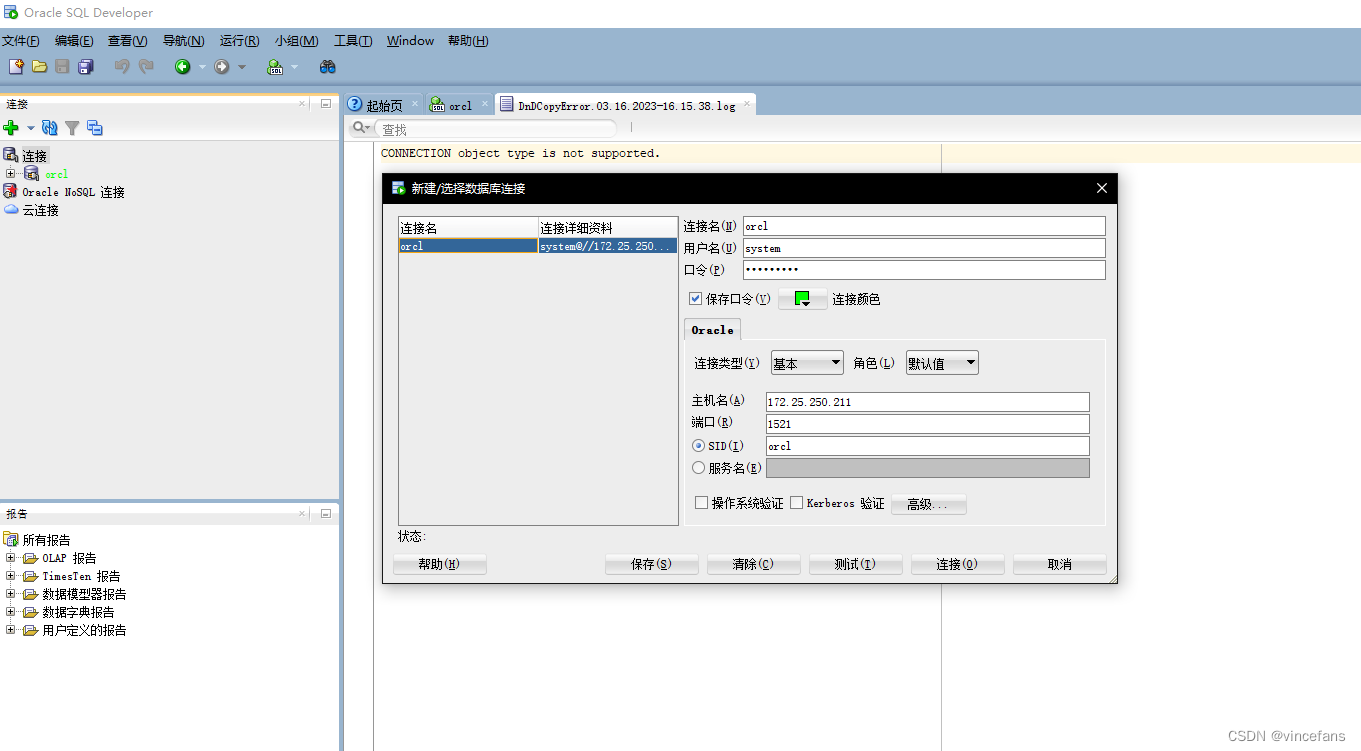1361x751 pixels.
Task: Open the 编辑(E) menu
Action: [x=74, y=41]
